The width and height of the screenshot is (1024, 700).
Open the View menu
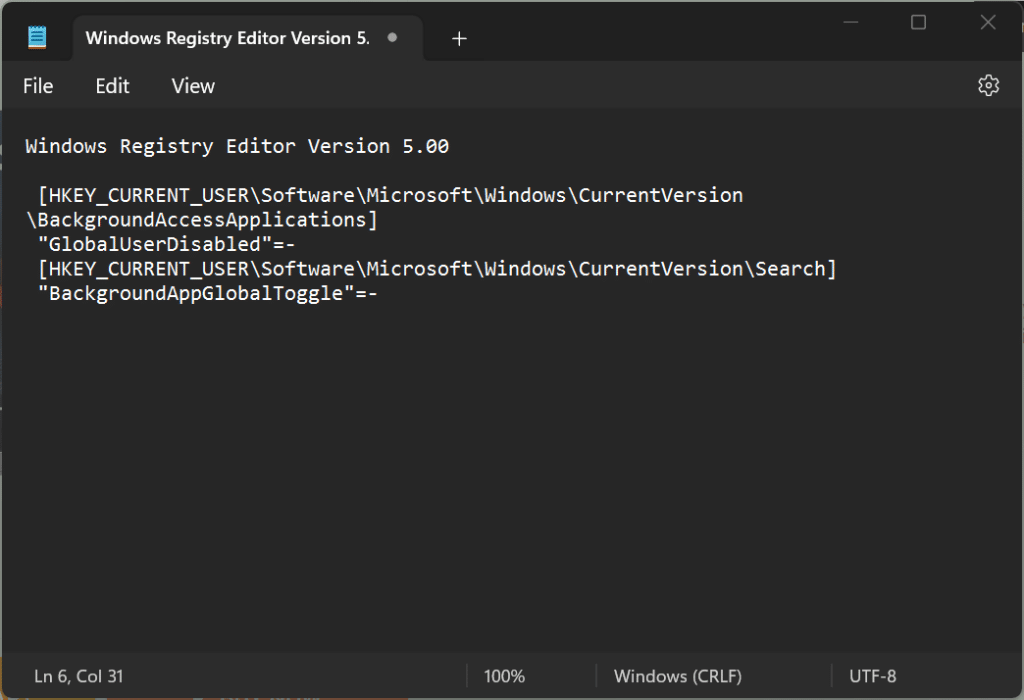click(193, 86)
